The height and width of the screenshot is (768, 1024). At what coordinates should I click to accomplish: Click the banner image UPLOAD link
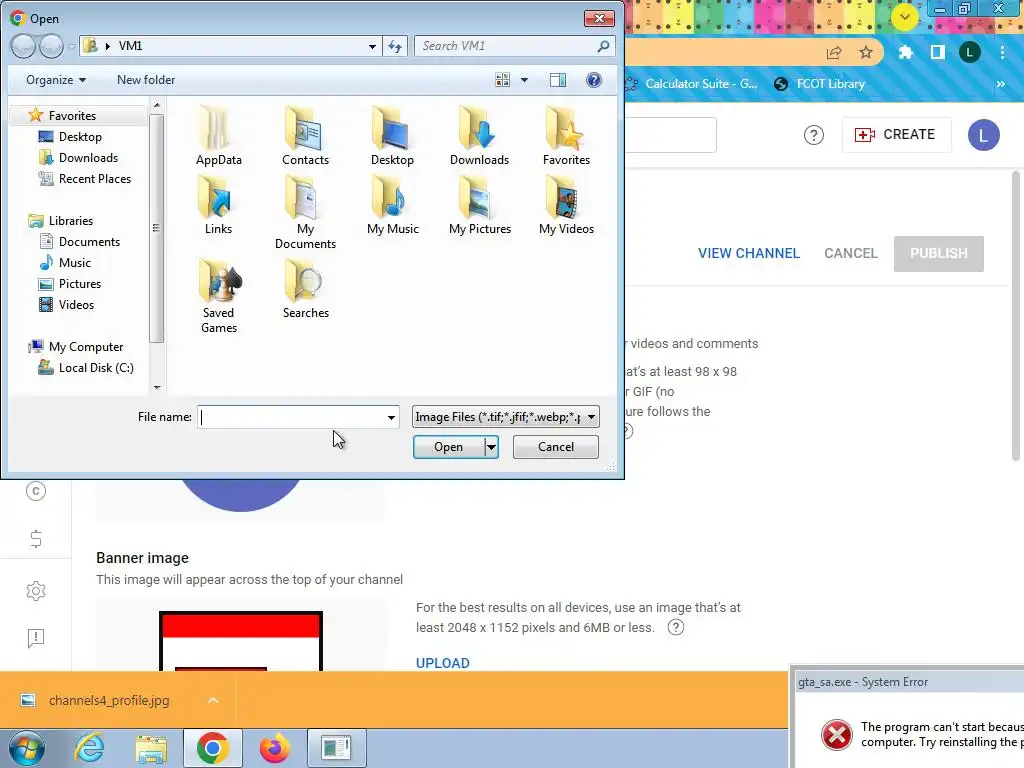(x=442, y=663)
